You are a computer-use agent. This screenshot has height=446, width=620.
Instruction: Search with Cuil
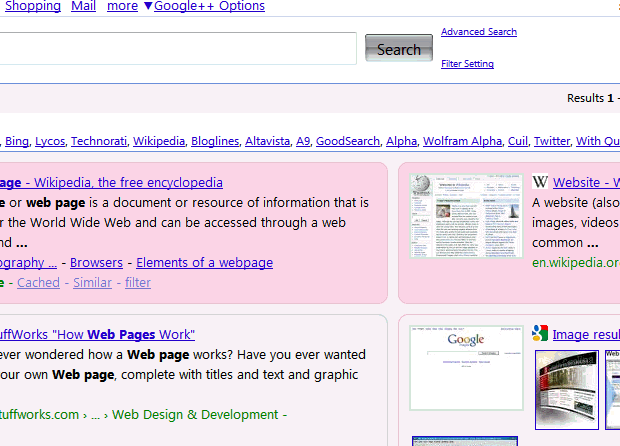pyautogui.click(x=518, y=141)
